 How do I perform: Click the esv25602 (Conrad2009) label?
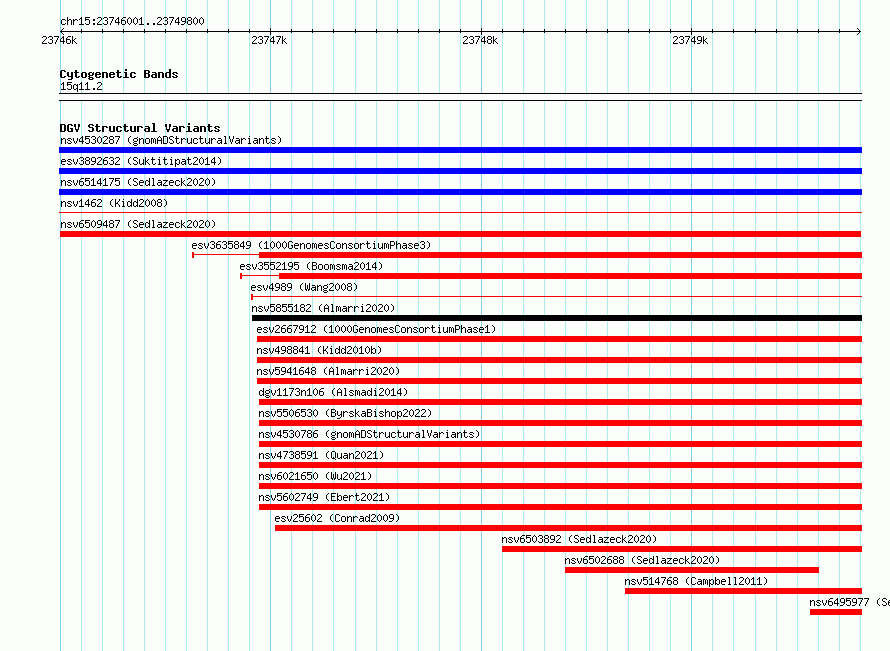pyautogui.click(x=337, y=518)
